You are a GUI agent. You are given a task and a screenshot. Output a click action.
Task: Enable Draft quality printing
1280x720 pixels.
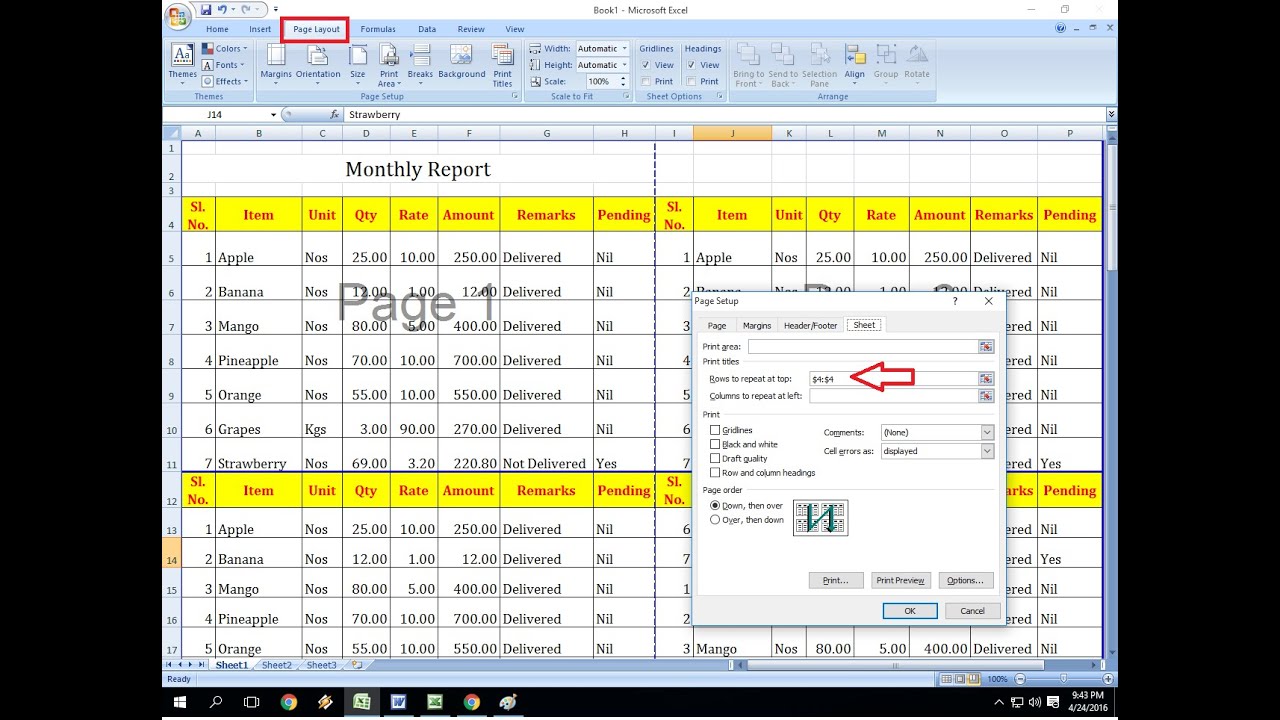715,458
